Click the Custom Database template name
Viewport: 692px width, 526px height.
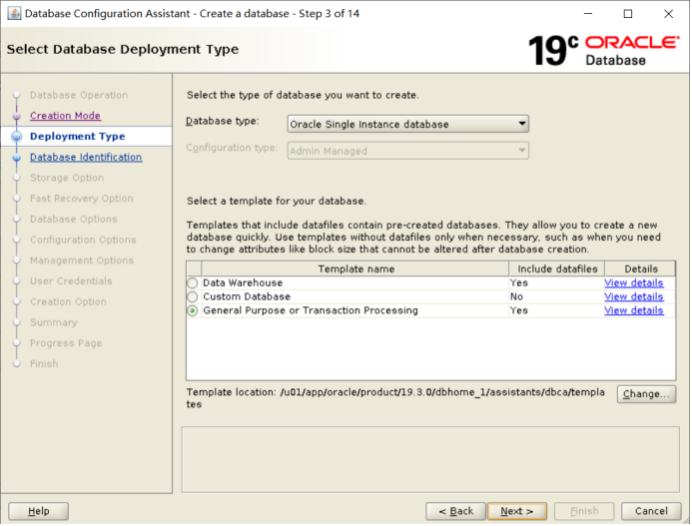247,297
